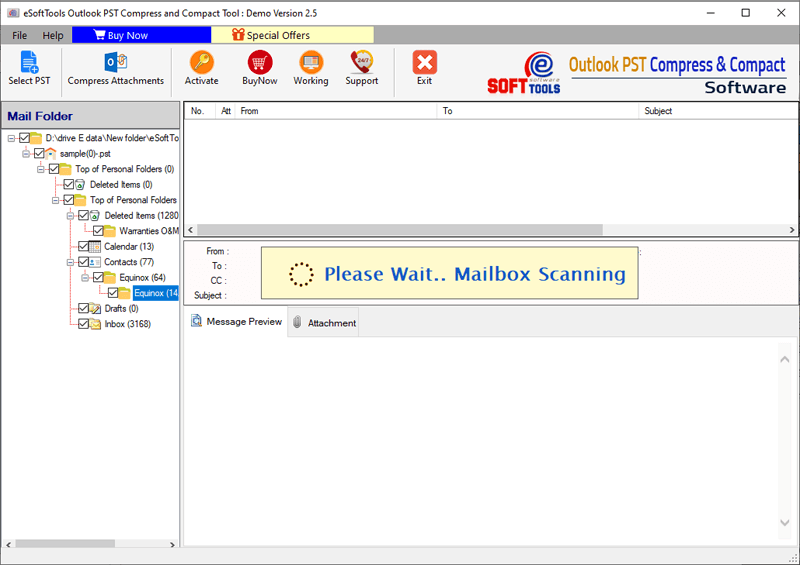800x565 pixels.
Task: Uncheck the Drafts (0) checkbox
Action: (x=83, y=308)
